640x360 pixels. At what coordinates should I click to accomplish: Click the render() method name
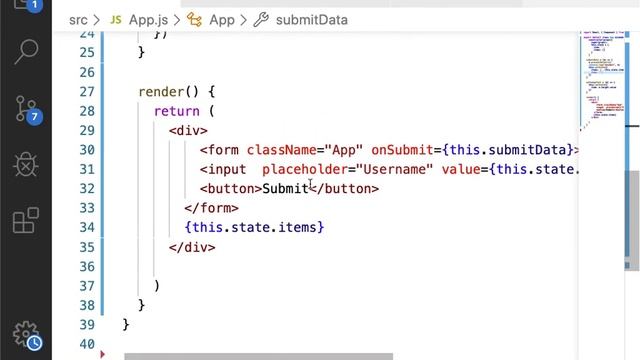pyautogui.click(x=161, y=92)
